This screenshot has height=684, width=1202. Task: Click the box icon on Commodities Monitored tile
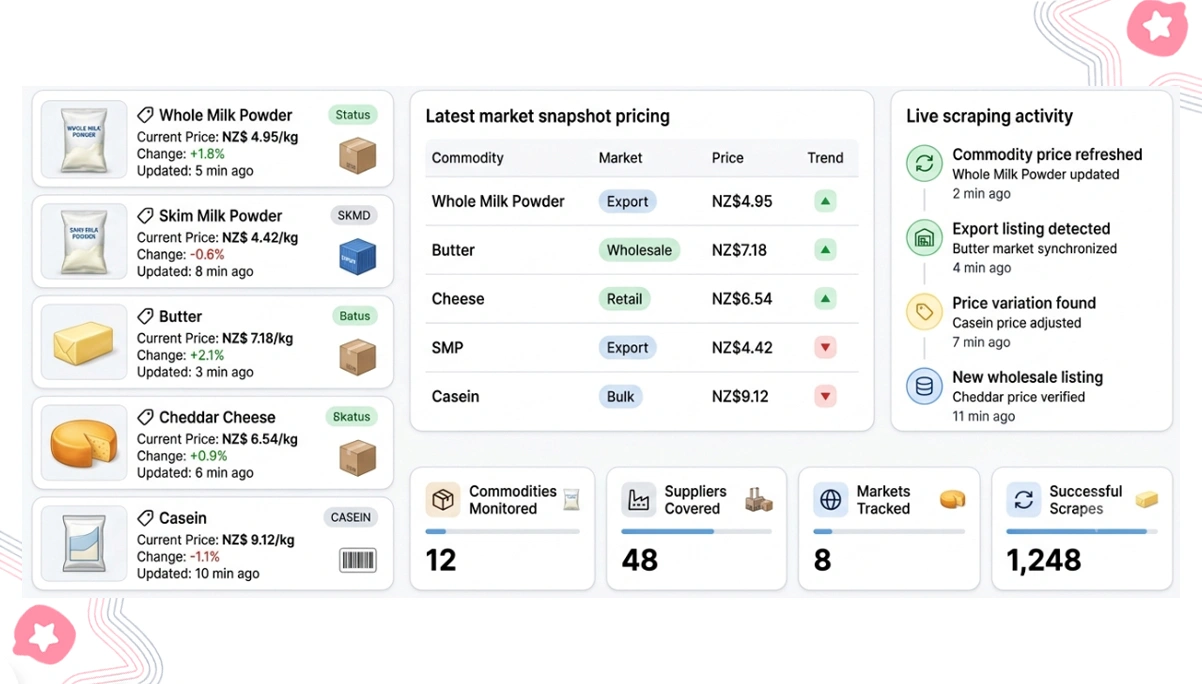tap(443, 499)
